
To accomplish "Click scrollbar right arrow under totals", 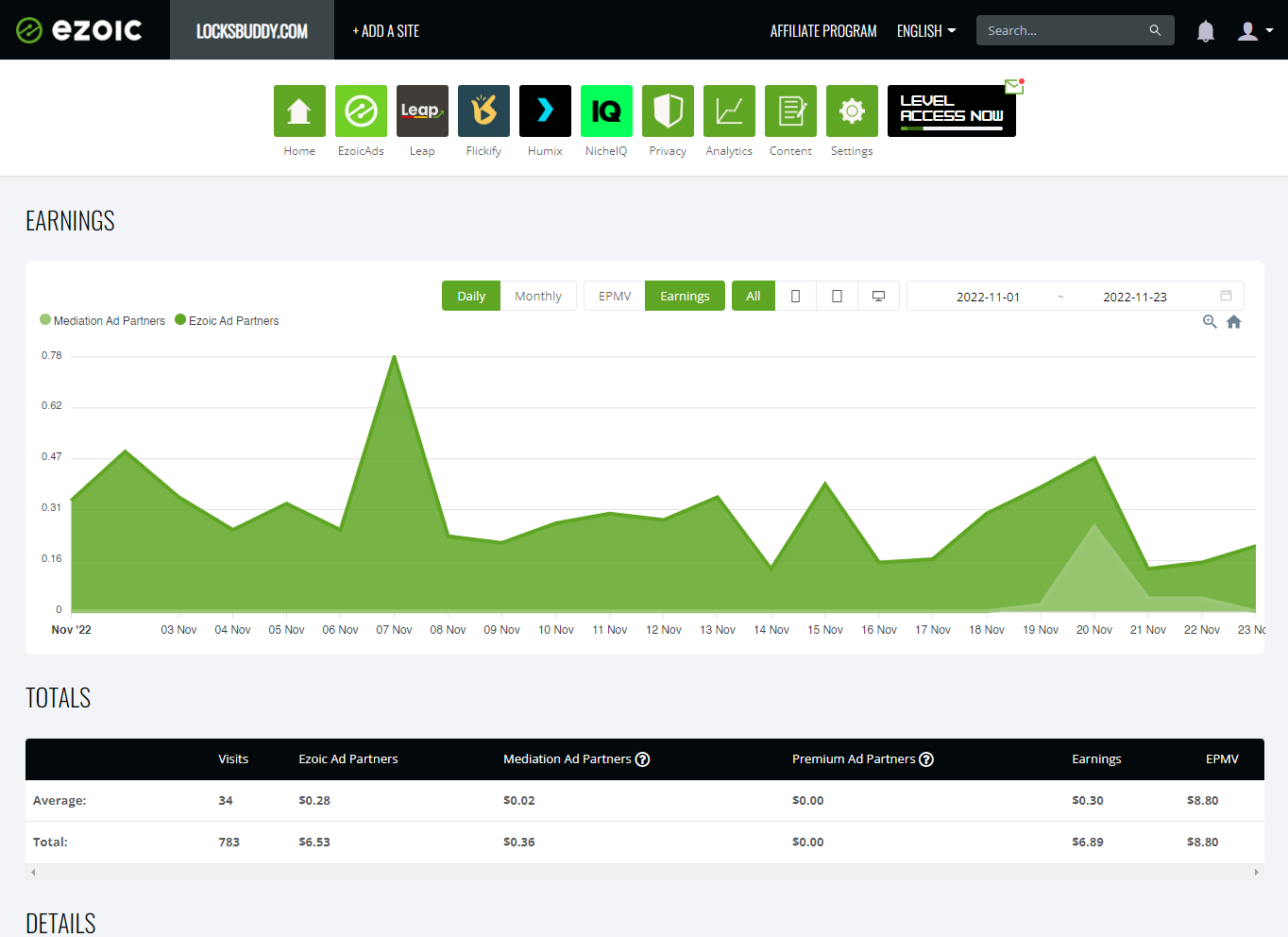I will point(1256,872).
